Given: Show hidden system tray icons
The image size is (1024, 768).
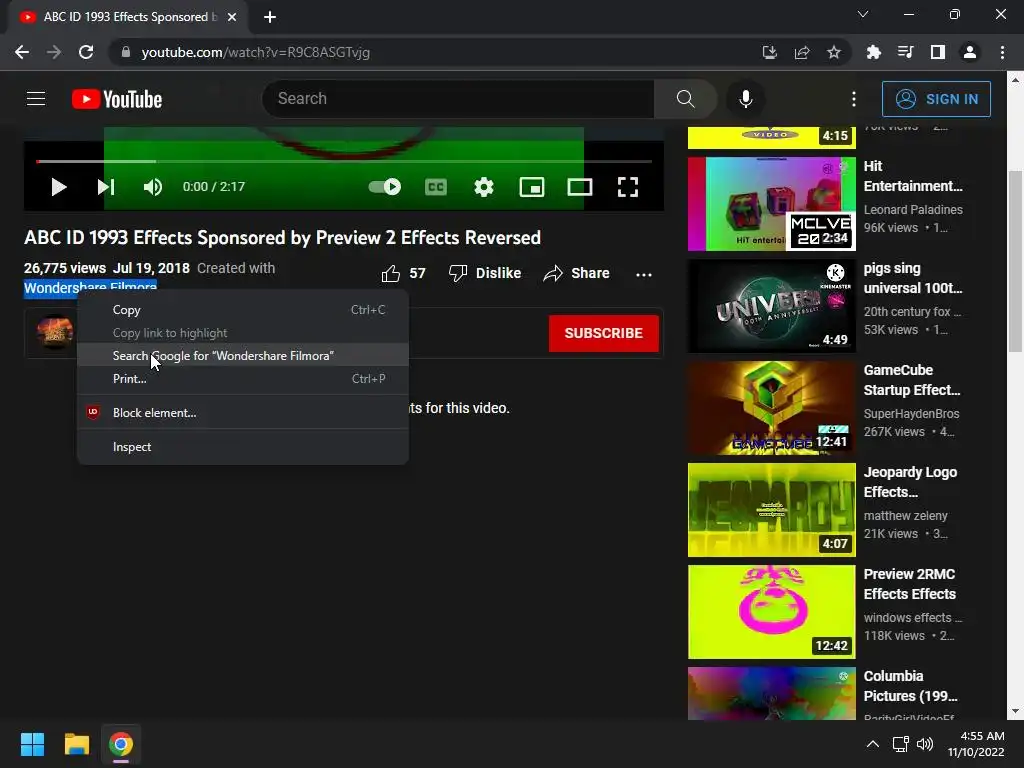Looking at the screenshot, I should click(872, 744).
